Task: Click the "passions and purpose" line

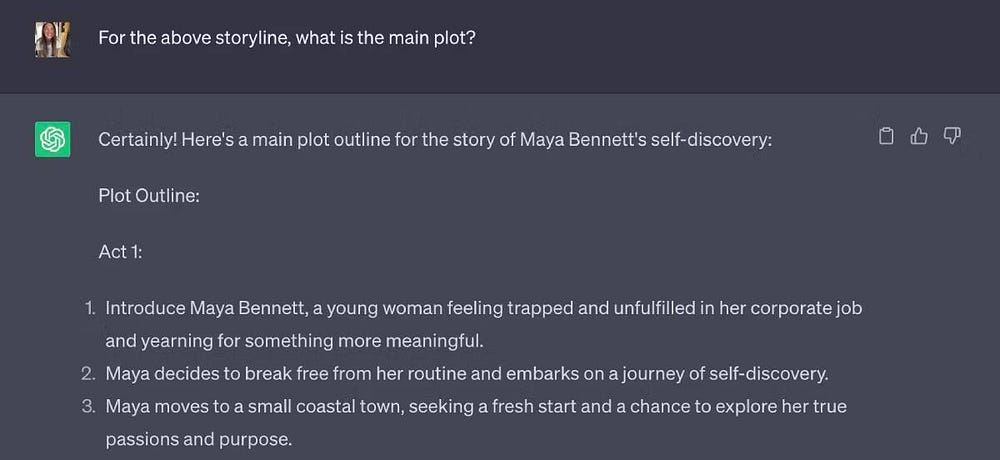Action: [197, 440]
